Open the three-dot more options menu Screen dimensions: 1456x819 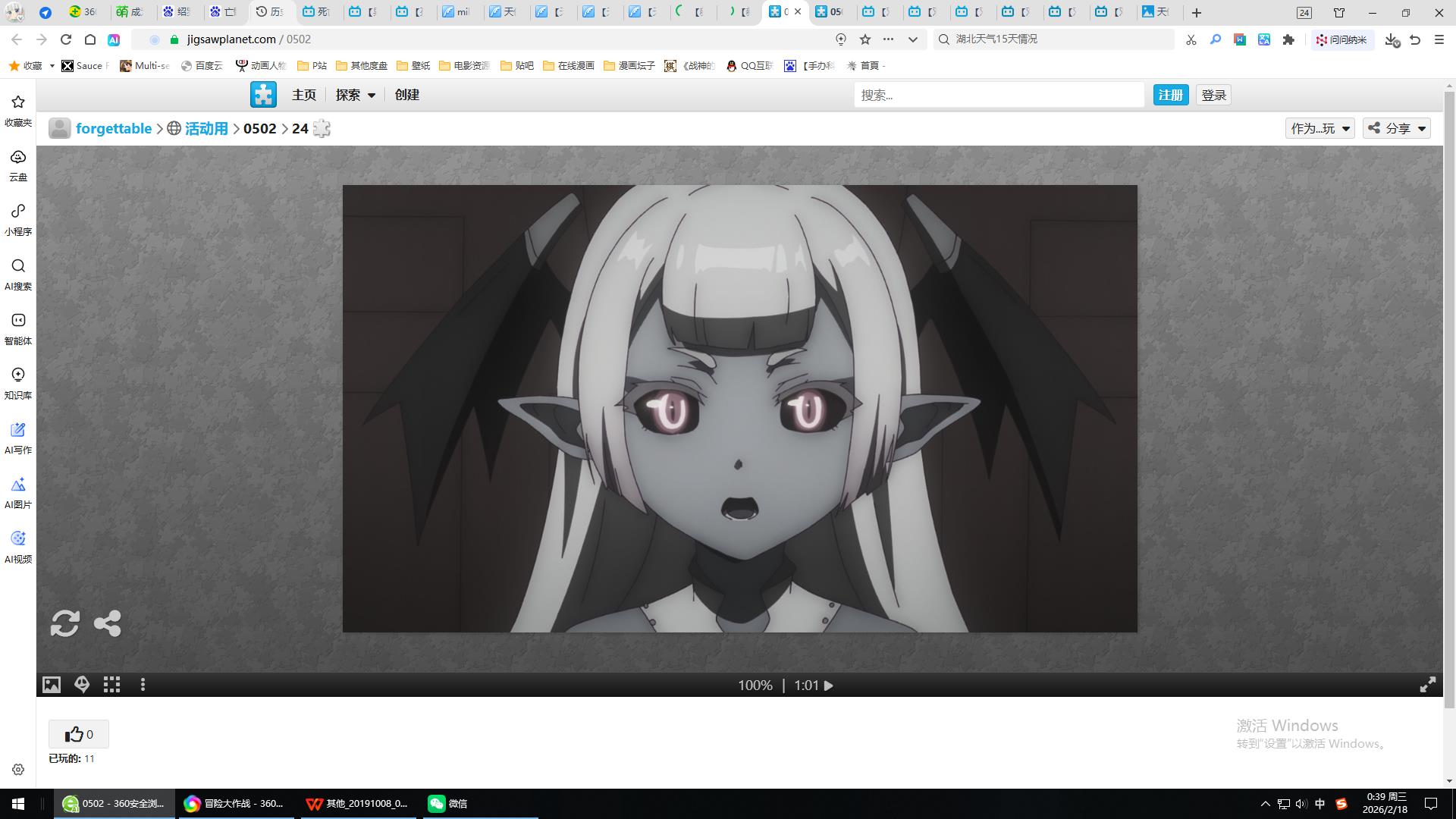tap(143, 685)
